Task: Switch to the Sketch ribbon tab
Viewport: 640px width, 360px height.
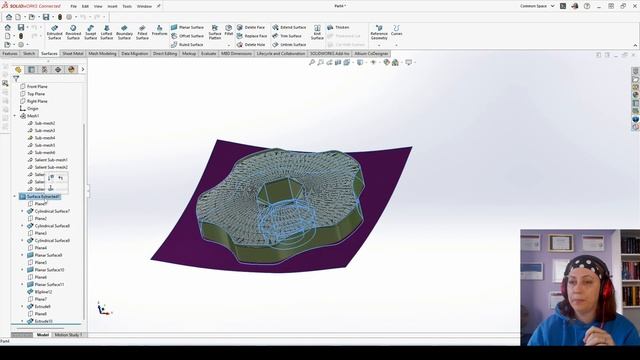Action: (29, 53)
